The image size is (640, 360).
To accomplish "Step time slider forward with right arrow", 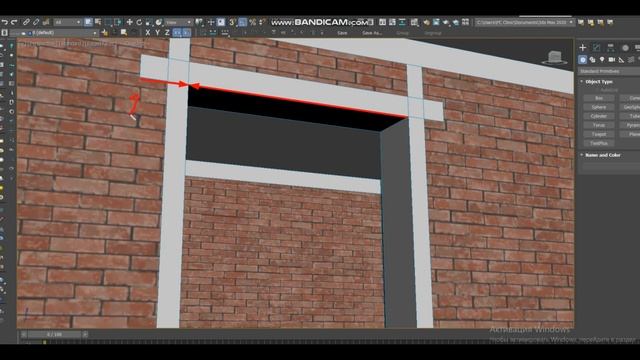I will [x=85, y=334].
